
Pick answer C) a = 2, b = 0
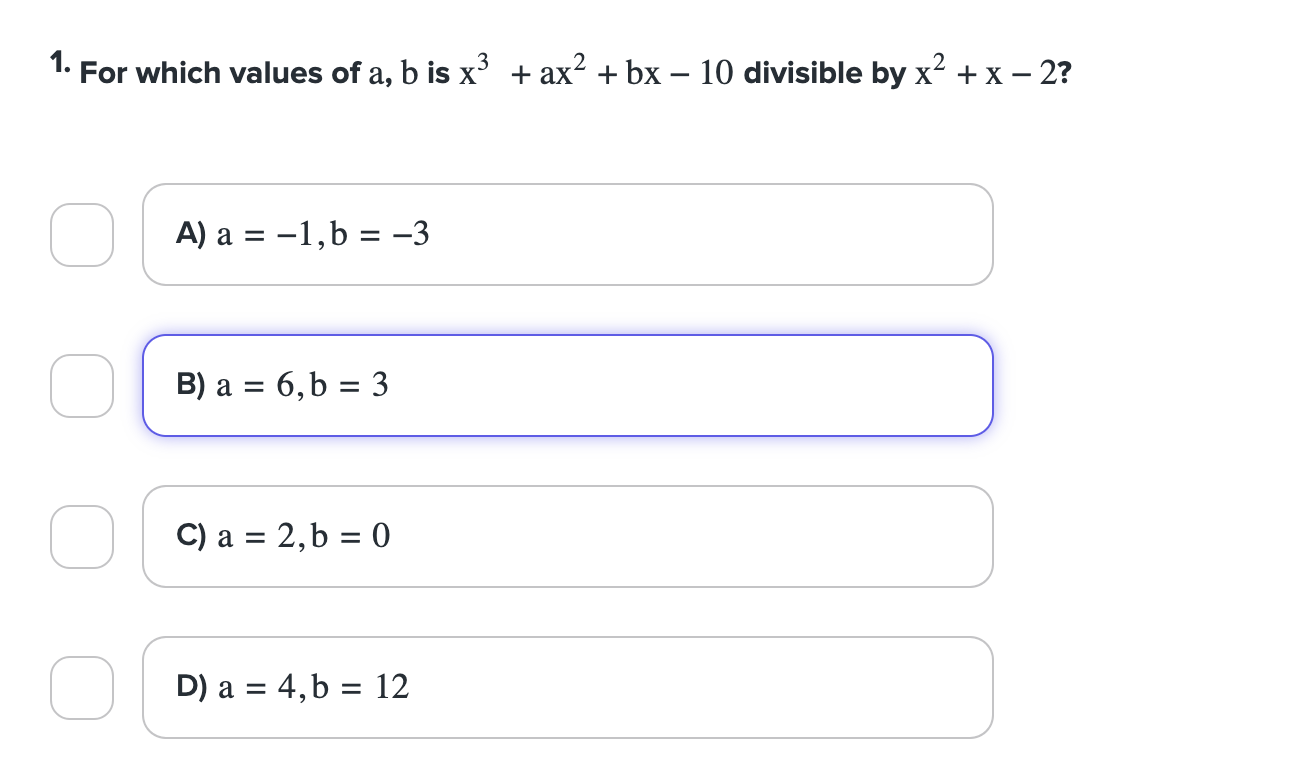pos(567,536)
